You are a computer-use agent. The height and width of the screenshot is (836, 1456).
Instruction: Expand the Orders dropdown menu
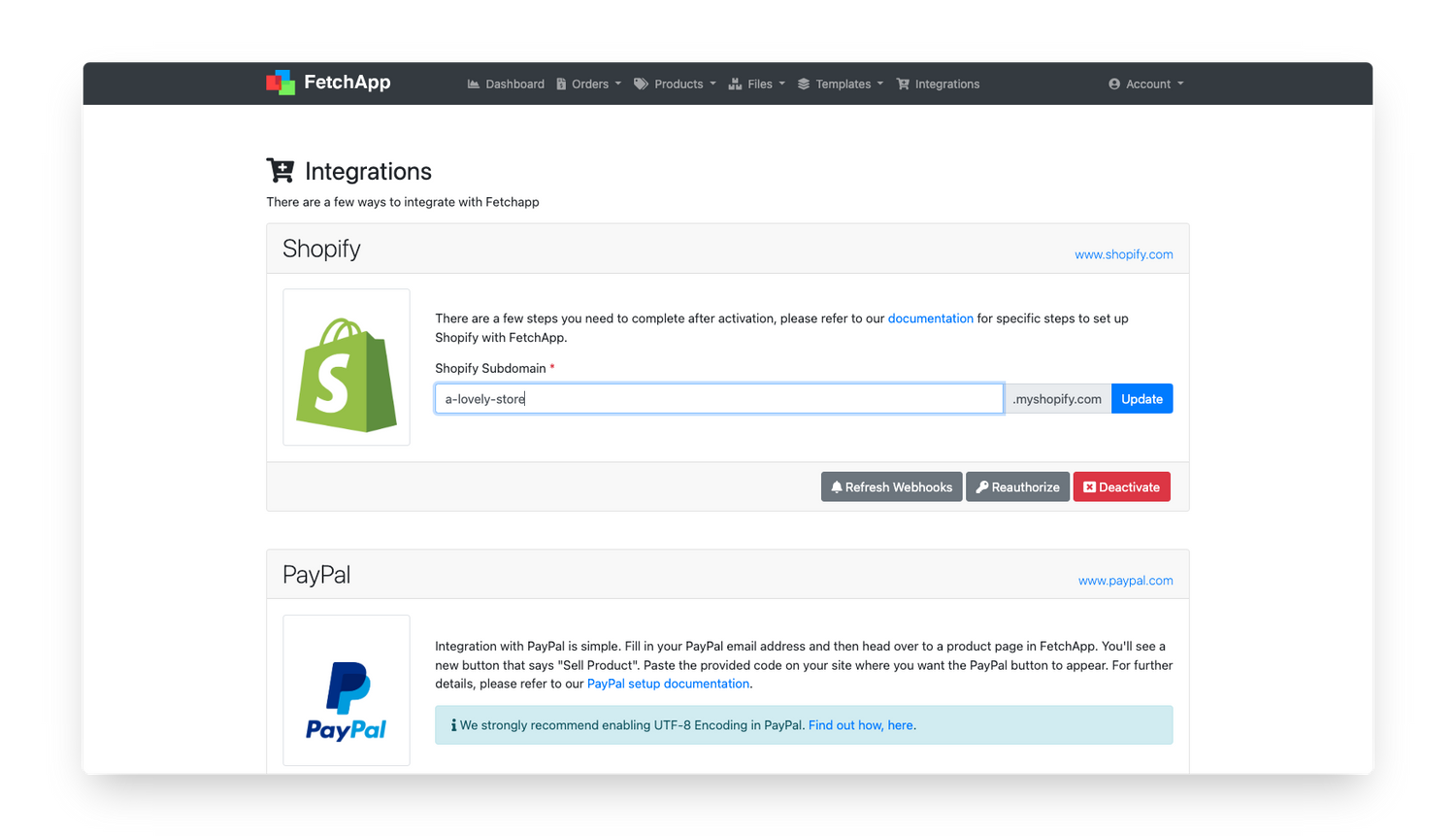[590, 84]
